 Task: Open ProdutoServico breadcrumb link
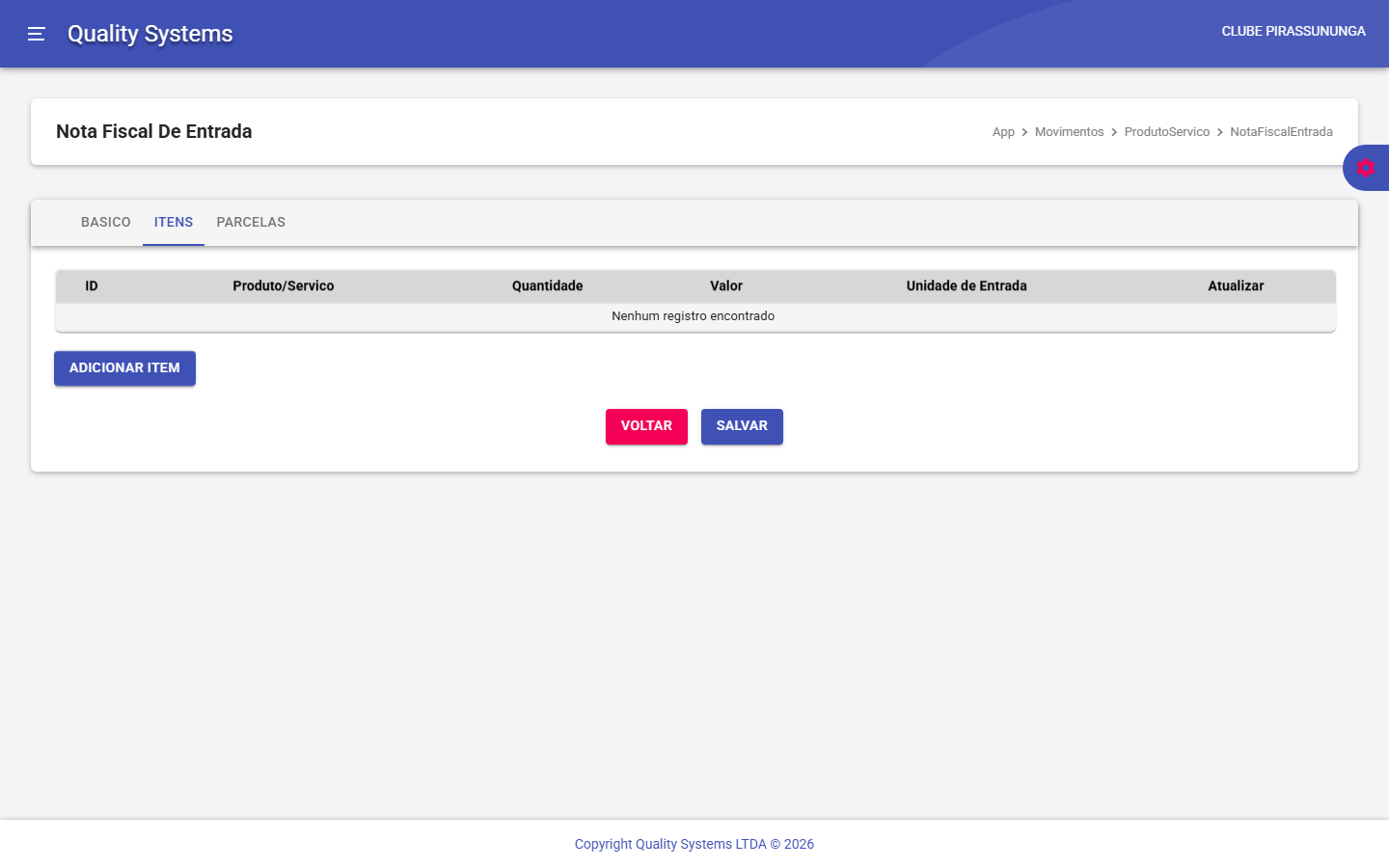coord(1166,132)
